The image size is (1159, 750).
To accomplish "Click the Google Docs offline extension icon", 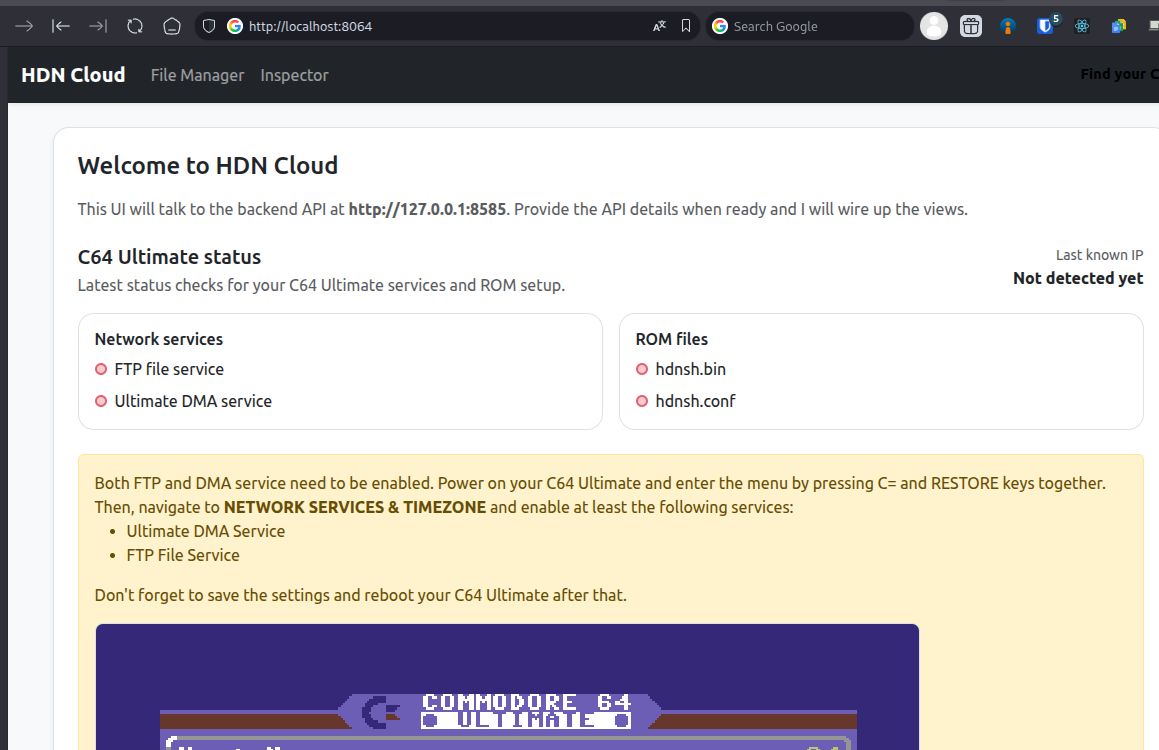I will (x=1118, y=25).
